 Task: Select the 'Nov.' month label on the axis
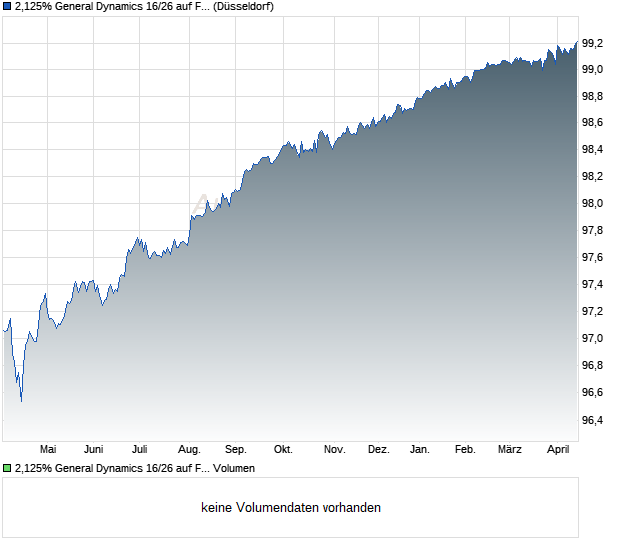335,449
